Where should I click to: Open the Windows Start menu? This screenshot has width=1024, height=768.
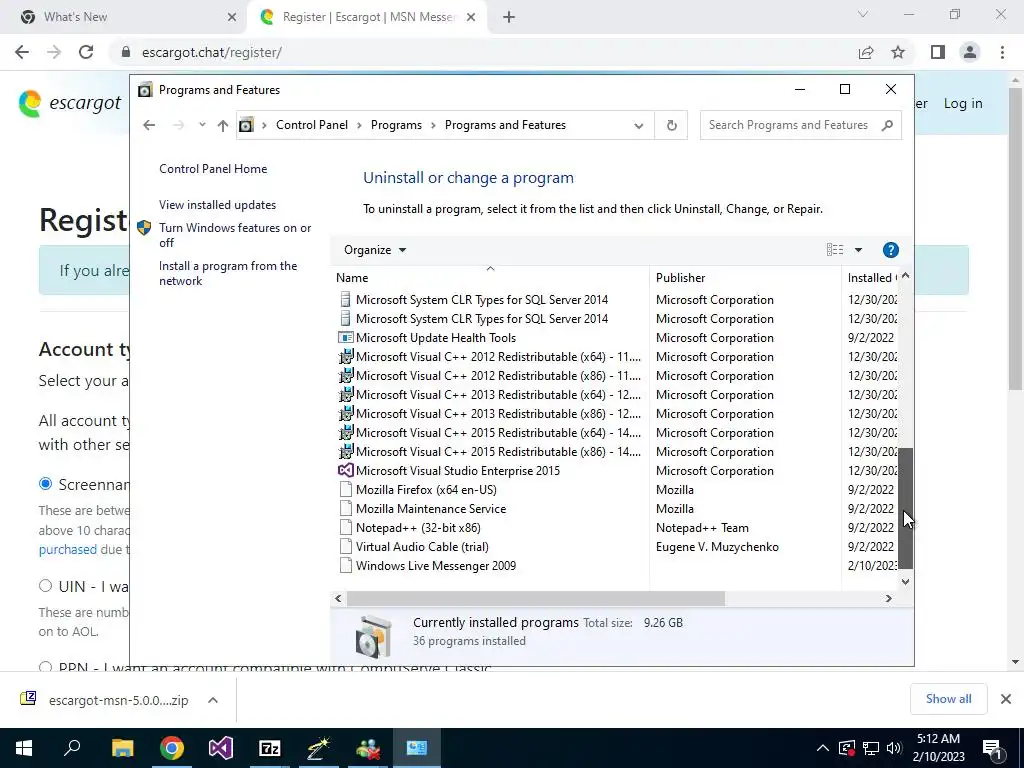24,748
